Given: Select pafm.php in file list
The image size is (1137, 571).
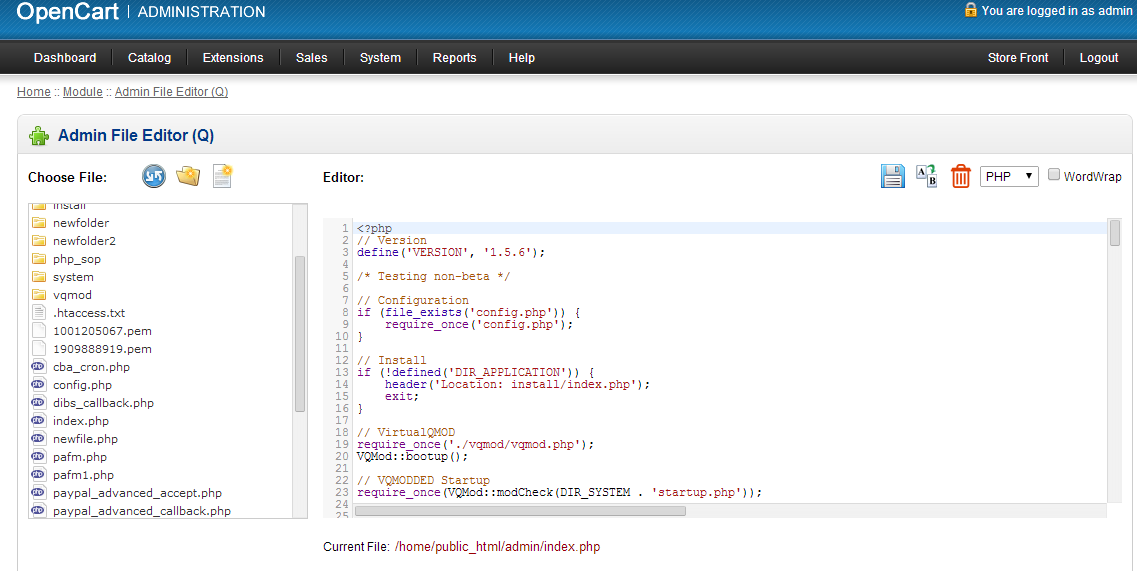Looking at the screenshot, I should point(80,457).
